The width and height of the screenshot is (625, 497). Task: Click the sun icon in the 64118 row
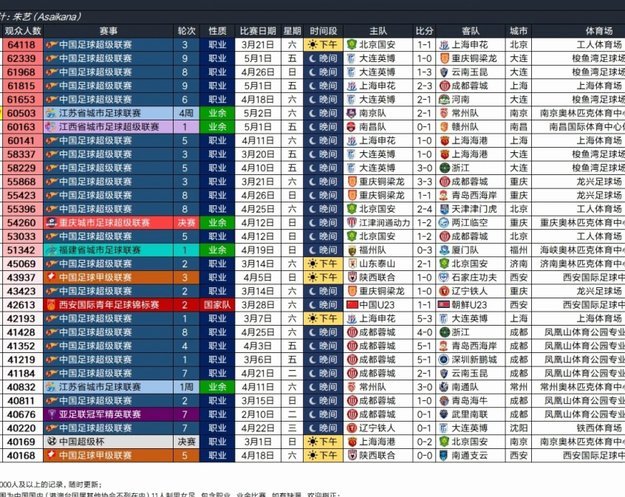coord(313,45)
